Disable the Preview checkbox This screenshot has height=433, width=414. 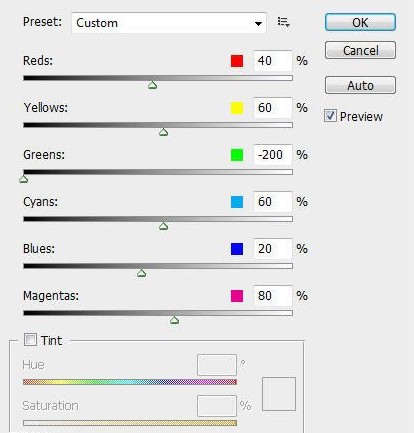(x=330, y=116)
